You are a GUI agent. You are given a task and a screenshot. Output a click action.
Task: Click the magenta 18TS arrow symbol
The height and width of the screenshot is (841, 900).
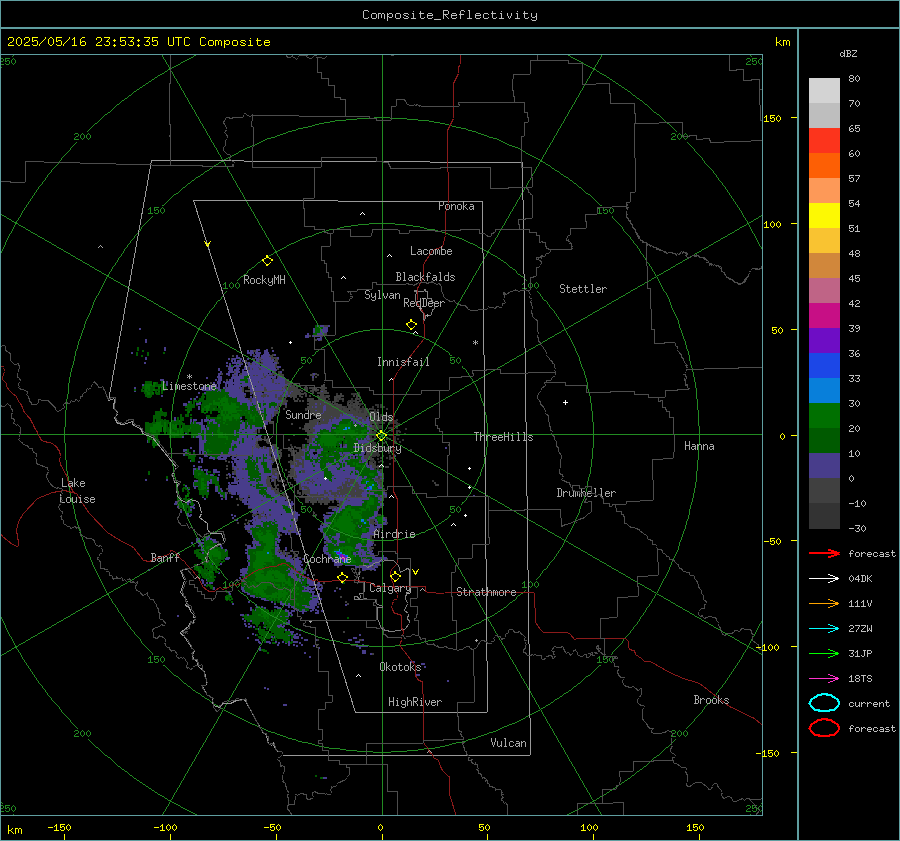coord(824,679)
